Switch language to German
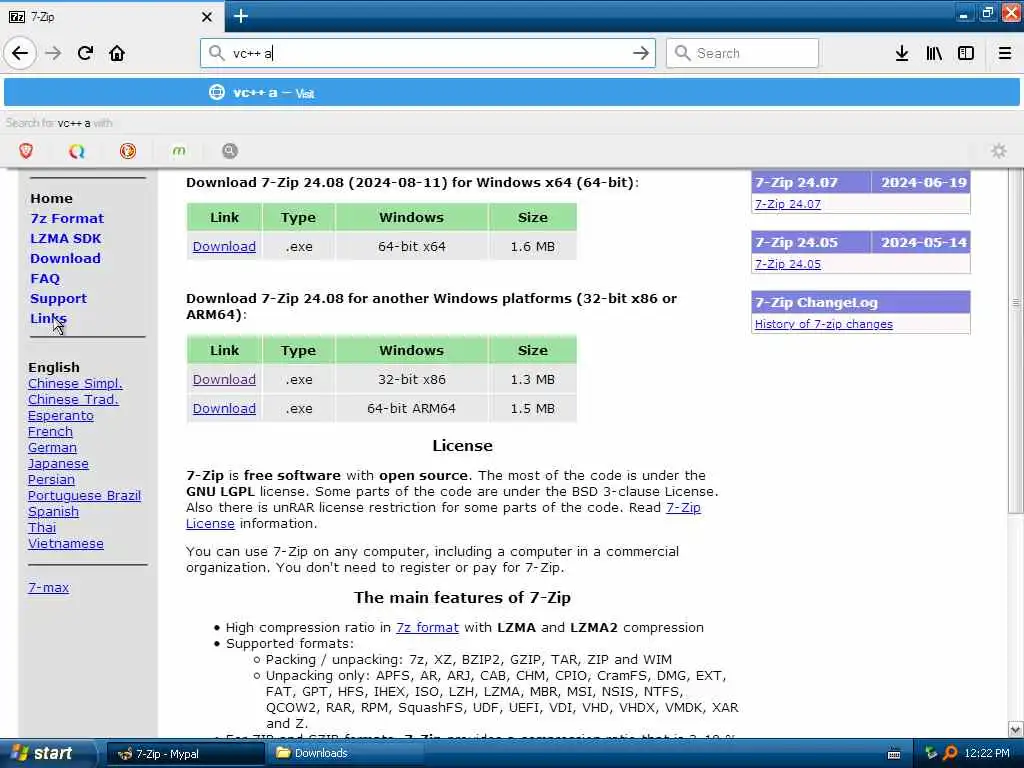 [x=52, y=447]
